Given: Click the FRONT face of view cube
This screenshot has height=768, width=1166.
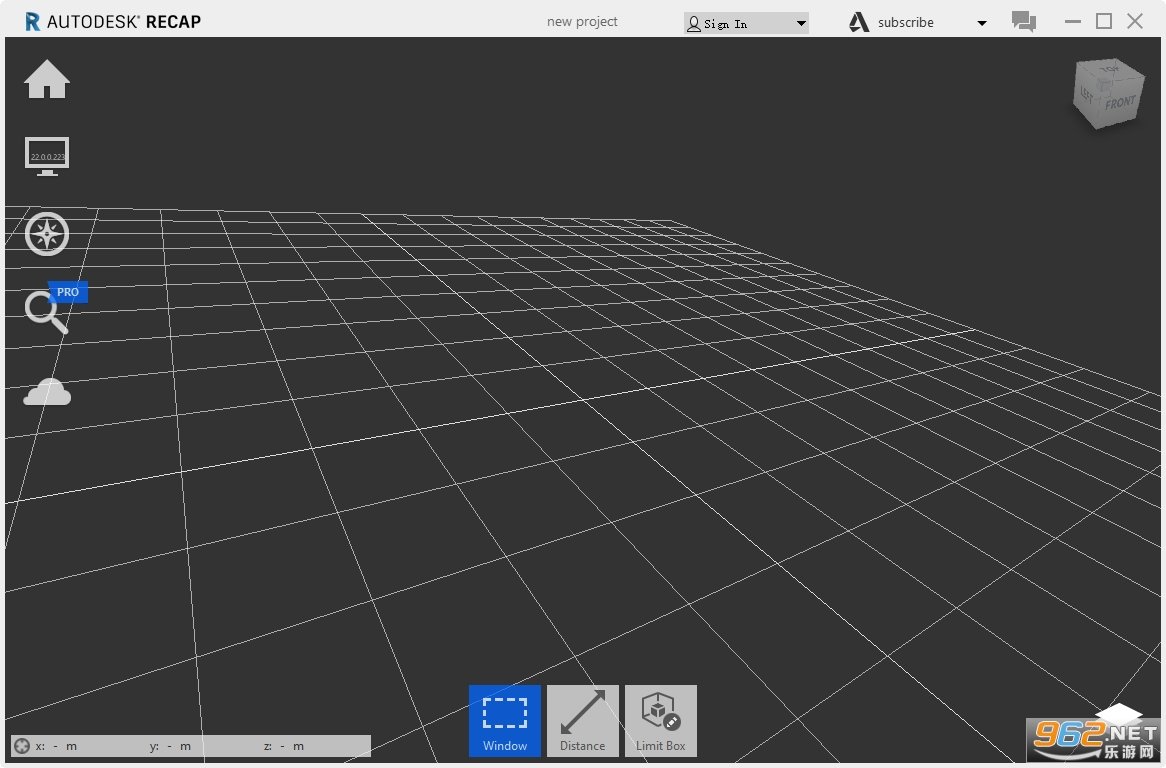Looking at the screenshot, I should click(x=1120, y=103).
